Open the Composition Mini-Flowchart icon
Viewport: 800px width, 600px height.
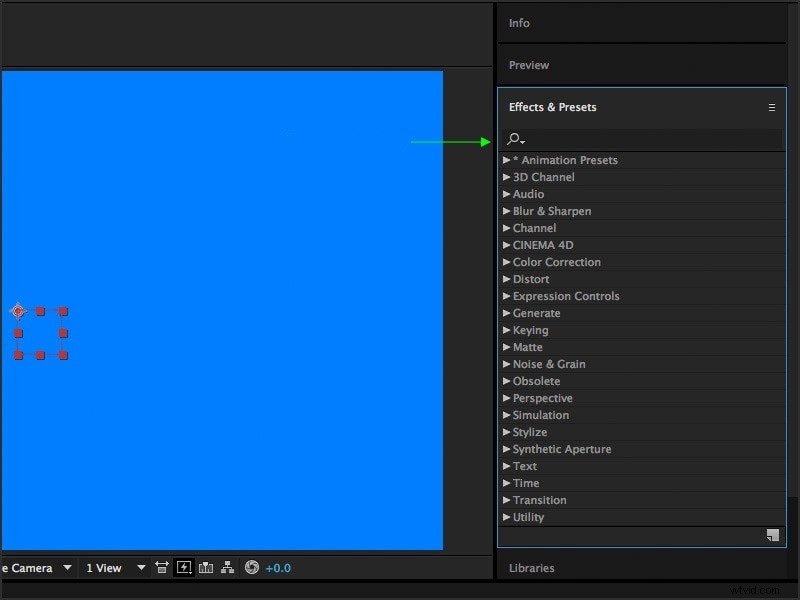(227, 567)
